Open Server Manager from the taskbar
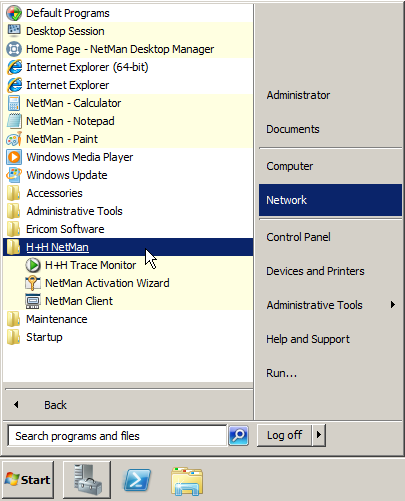405x501 pixels. (87, 480)
